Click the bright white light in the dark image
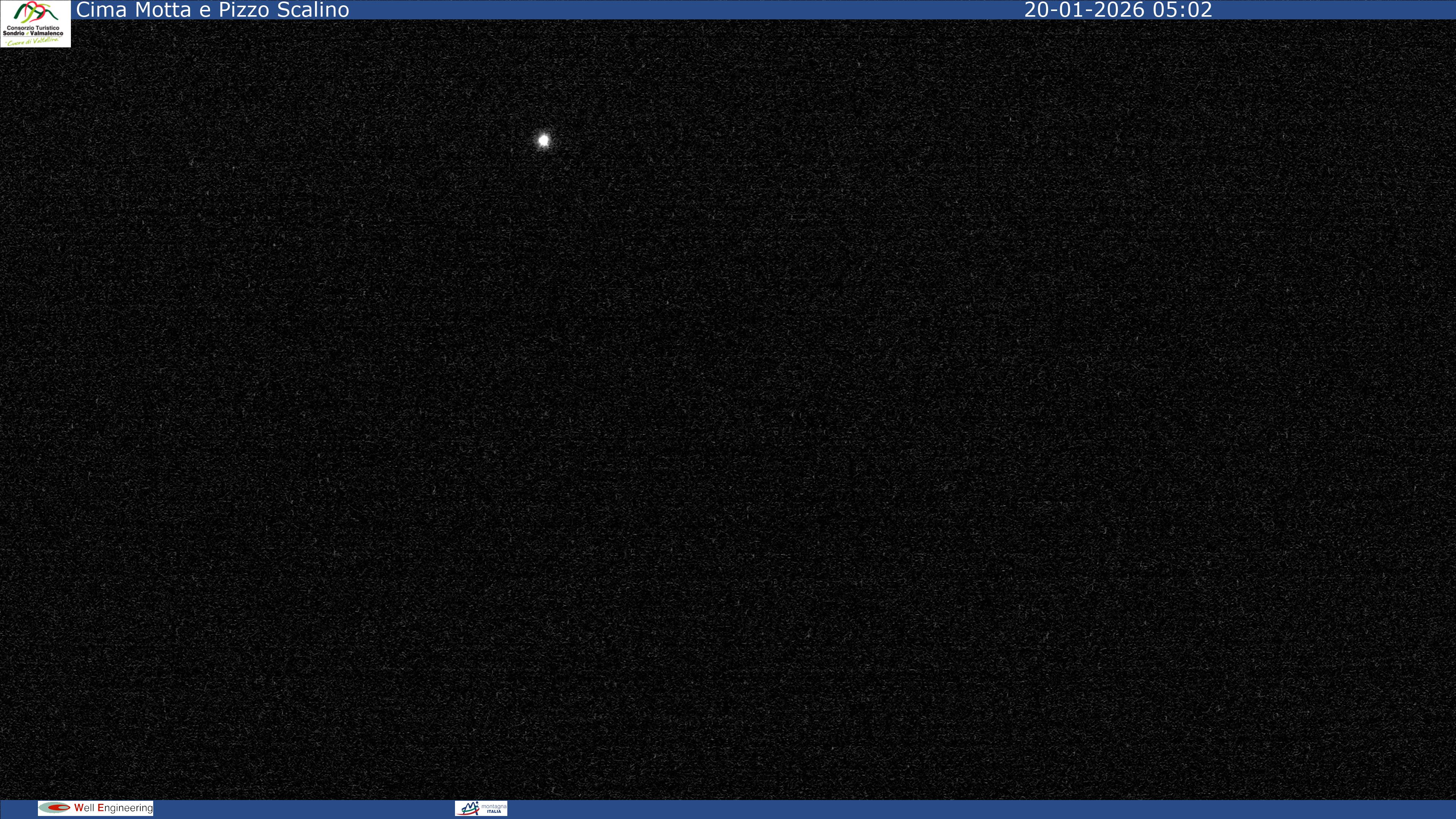The image size is (1456, 819). (x=544, y=140)
